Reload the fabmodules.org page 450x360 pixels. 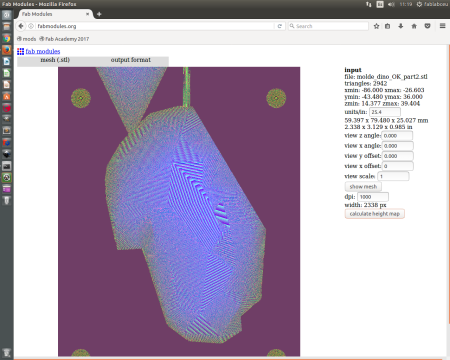280,26
